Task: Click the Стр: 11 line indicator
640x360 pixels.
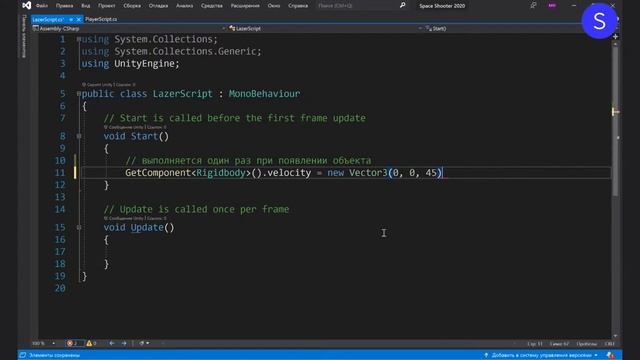Action: coord(535,344)
